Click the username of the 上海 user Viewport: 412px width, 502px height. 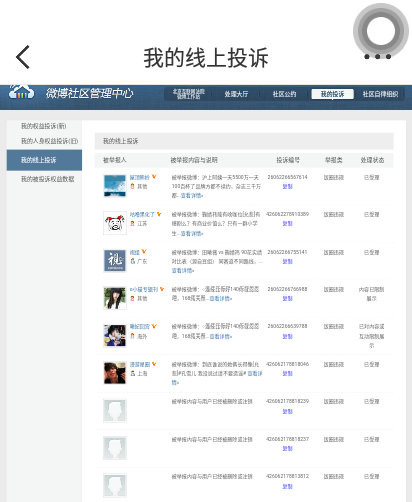140,365
